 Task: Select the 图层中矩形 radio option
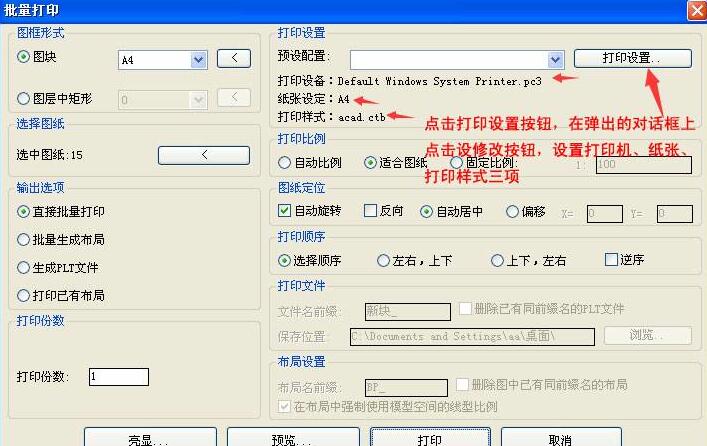(23, 98)
